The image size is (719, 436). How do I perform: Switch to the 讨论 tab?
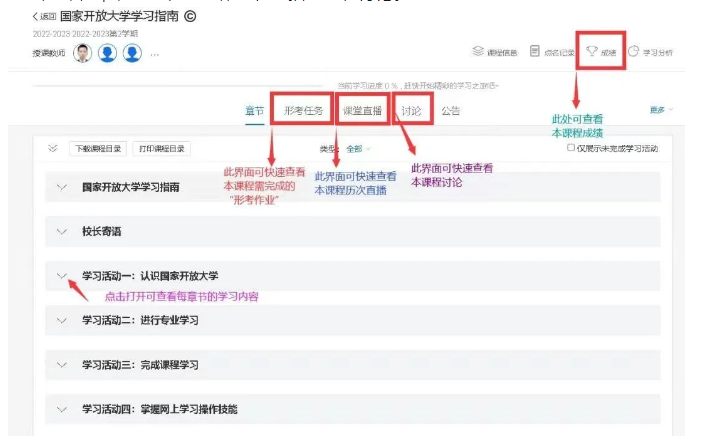tap(411, 110)
